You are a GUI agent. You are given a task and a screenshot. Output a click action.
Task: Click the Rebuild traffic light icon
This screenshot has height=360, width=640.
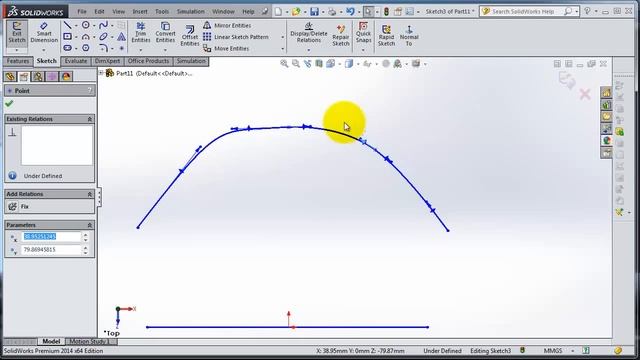pyautogui.click(x=386, y=11)
